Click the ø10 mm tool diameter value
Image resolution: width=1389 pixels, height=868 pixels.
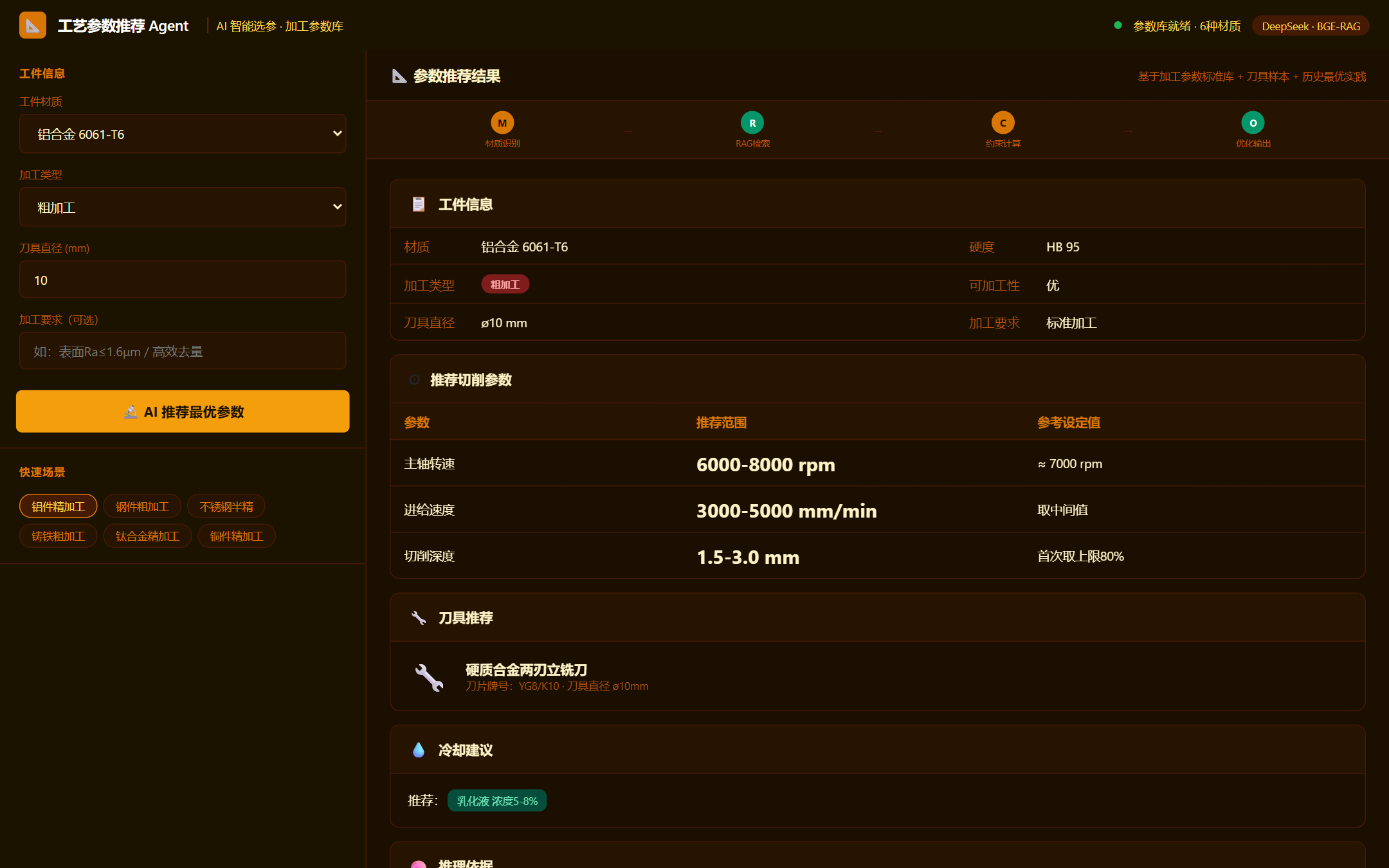(x=504, y=323)
